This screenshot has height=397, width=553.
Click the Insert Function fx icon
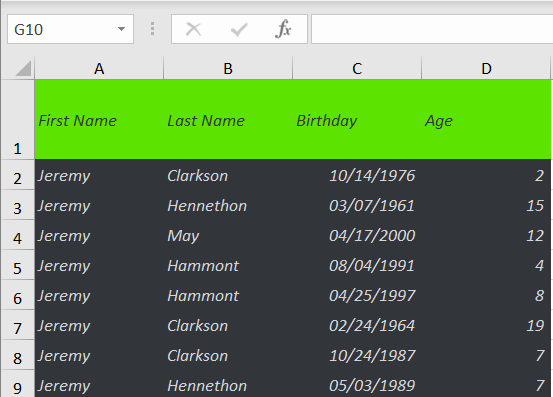(283, 29)
